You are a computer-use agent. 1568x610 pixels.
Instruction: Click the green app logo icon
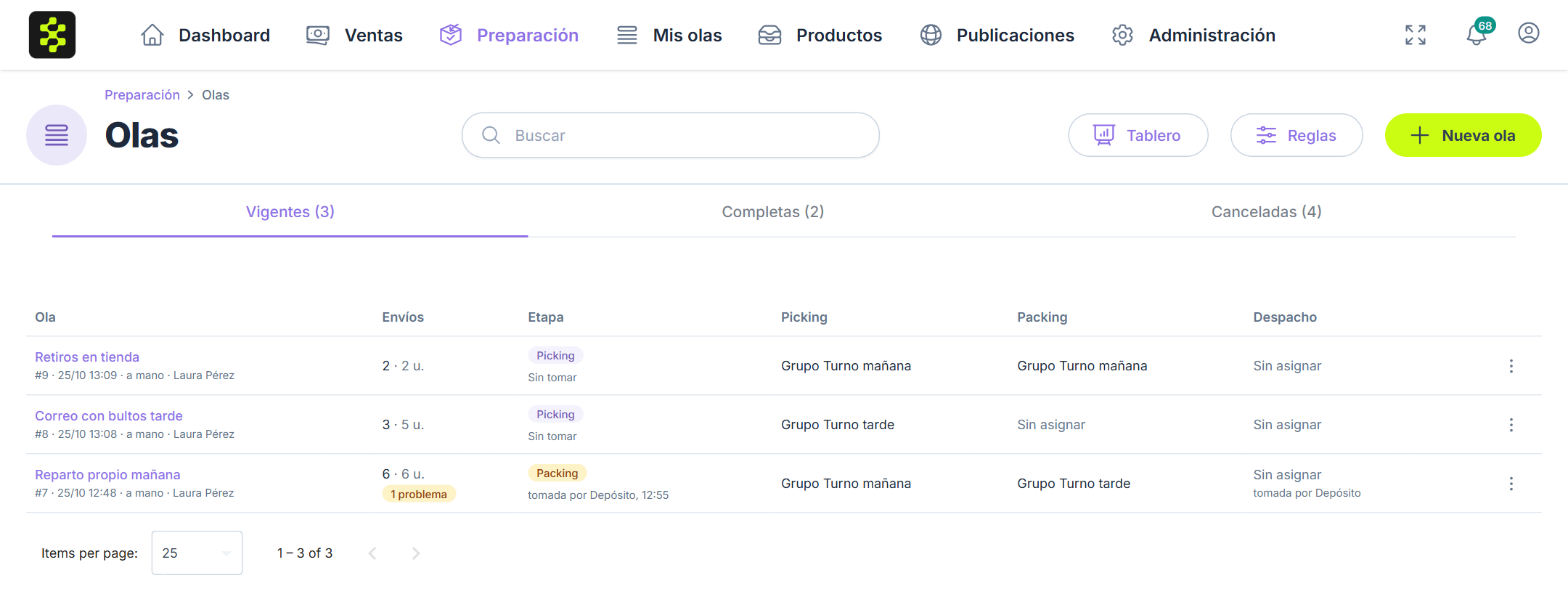(x=52, y=35)
